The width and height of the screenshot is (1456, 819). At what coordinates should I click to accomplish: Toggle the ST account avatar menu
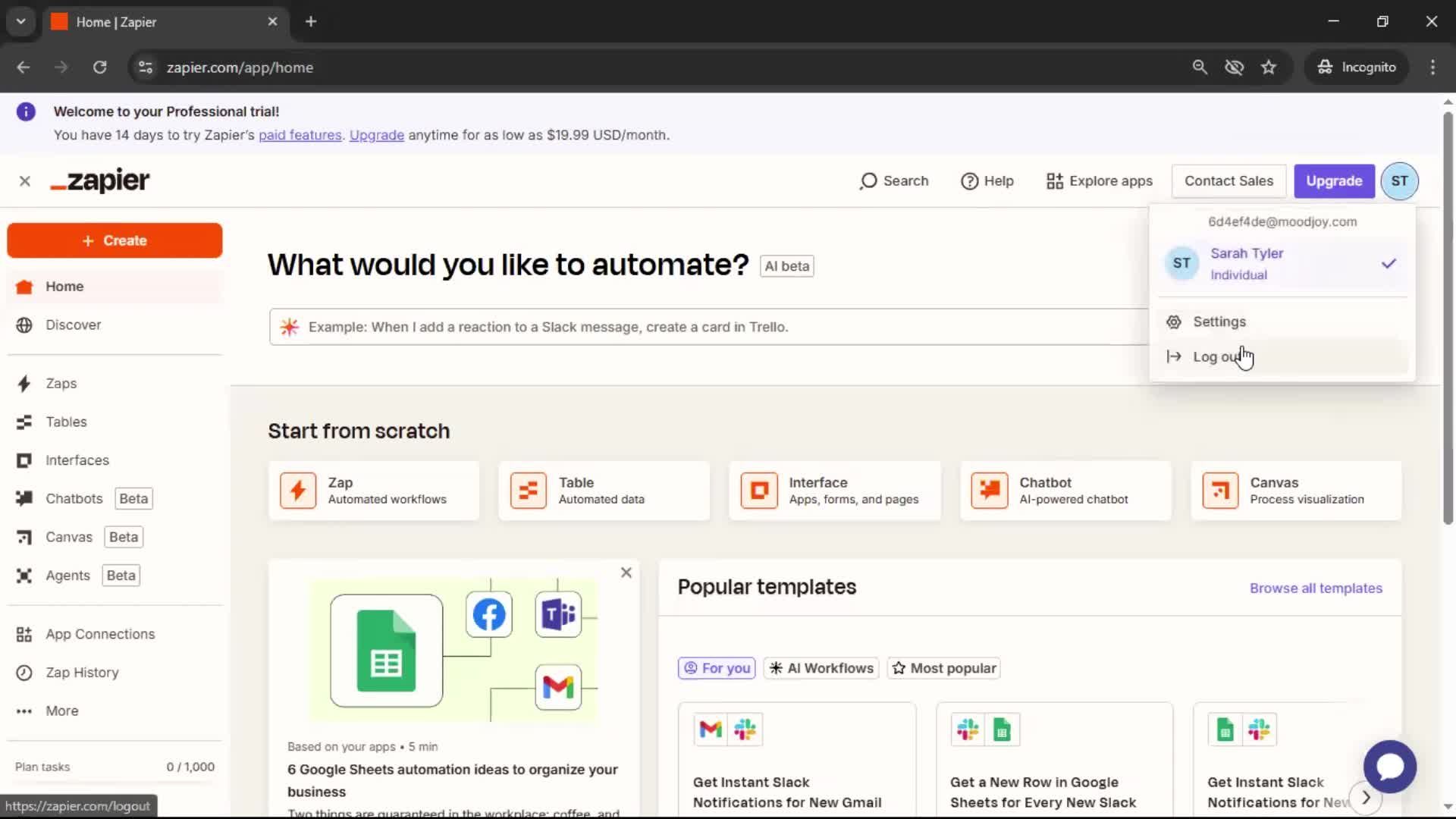[1399, 181]
